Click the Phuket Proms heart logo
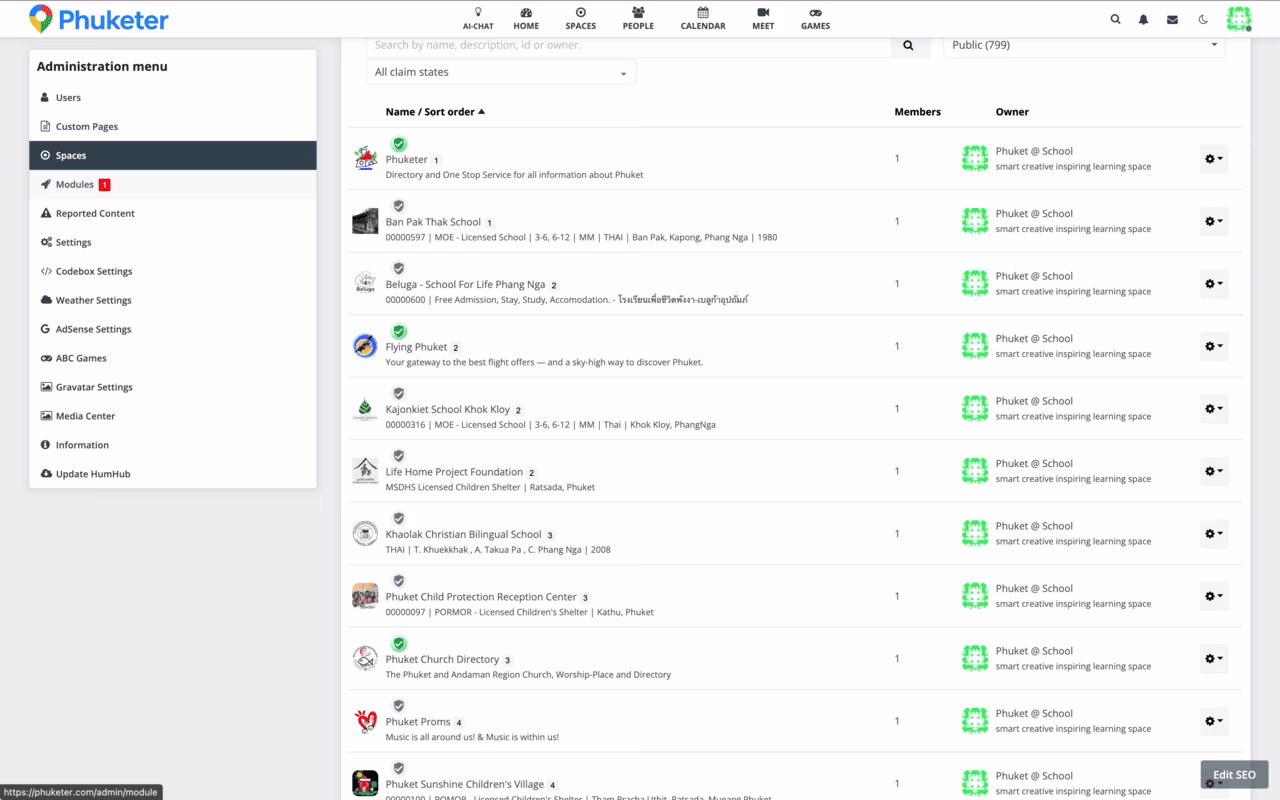Viewport: 1280px width, 800px height. 365,721
